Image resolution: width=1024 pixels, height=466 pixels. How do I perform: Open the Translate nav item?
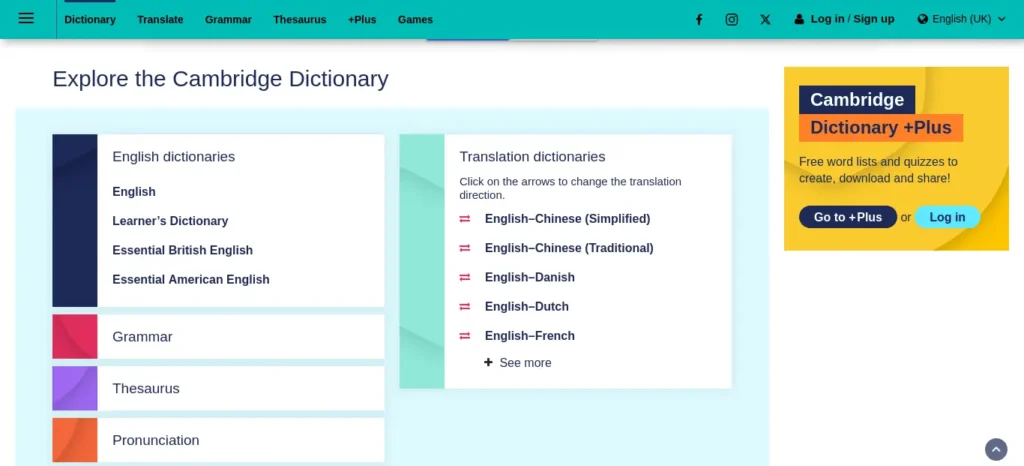[160, 20]
